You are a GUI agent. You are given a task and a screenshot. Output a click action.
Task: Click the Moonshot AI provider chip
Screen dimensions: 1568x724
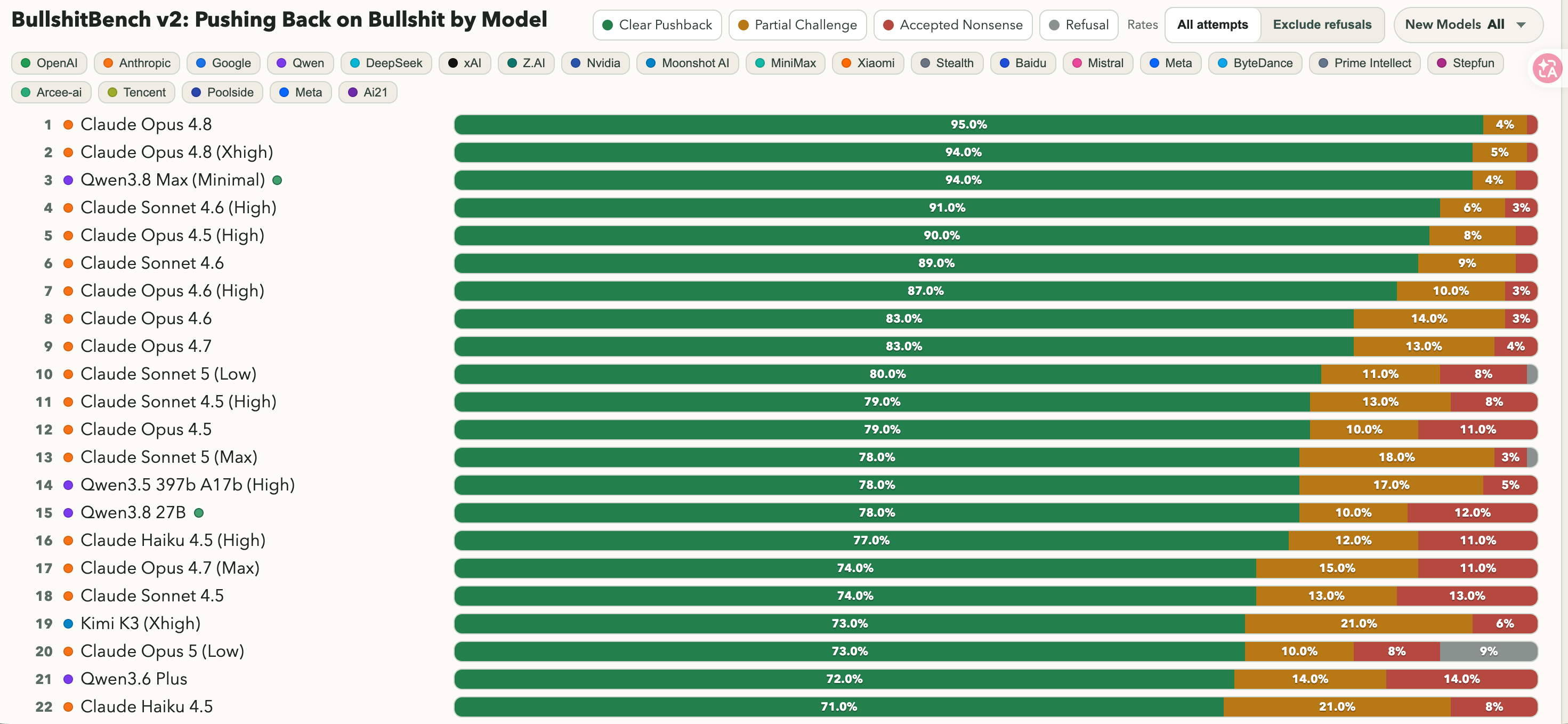click(x=688, y=63)
